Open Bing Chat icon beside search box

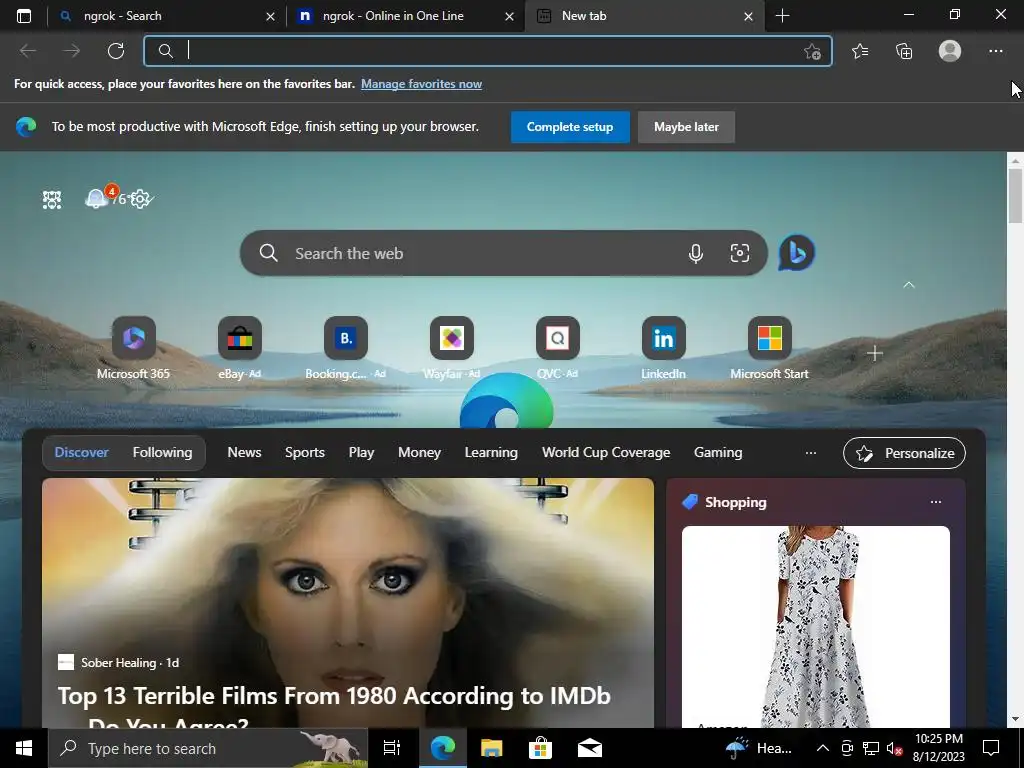tap(797, 253)
